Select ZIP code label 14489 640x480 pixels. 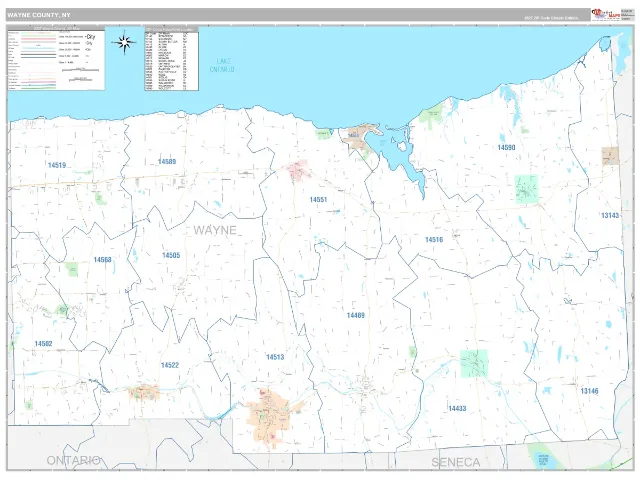click(x=356, y=315)
